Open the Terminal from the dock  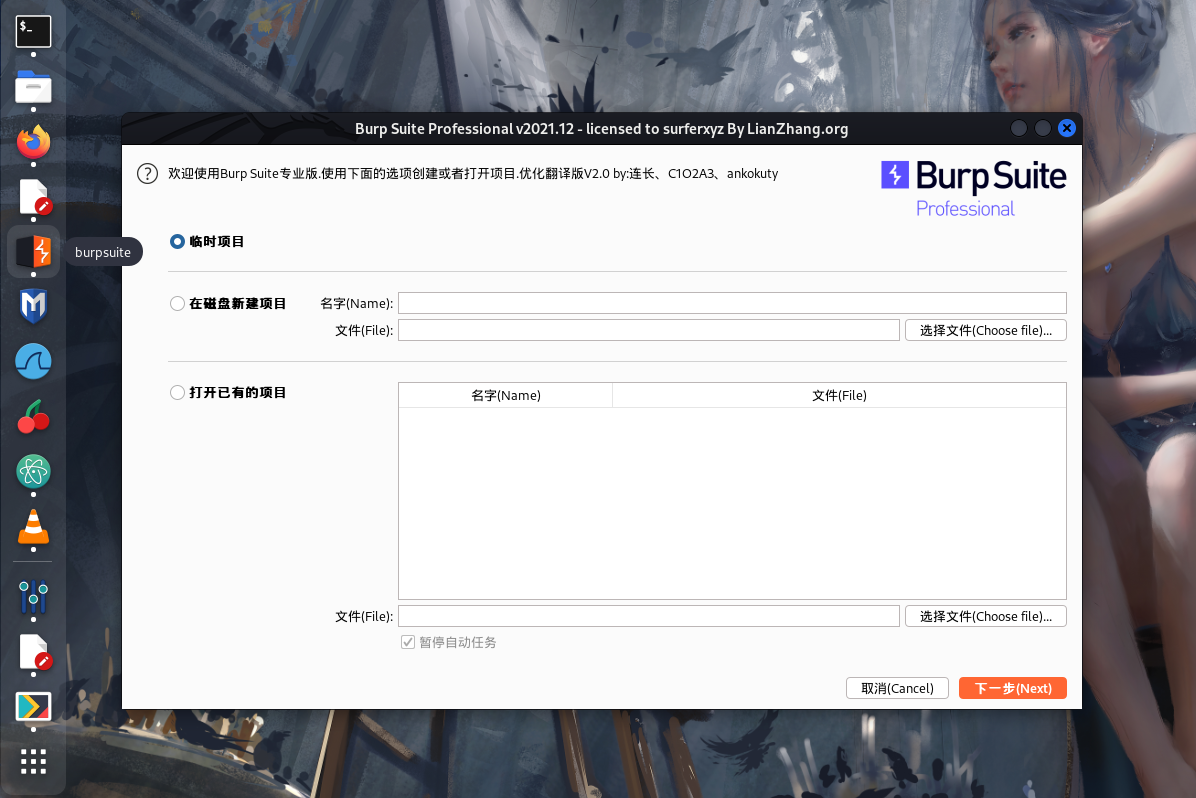pos(34,31)
